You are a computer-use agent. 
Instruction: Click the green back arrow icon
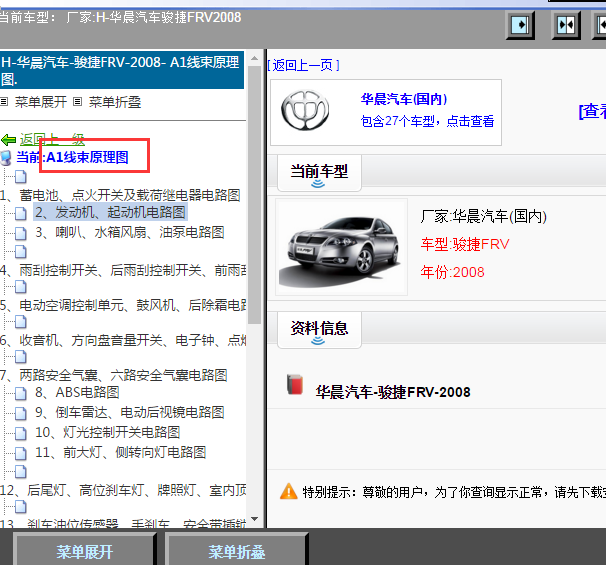point(9,140)
